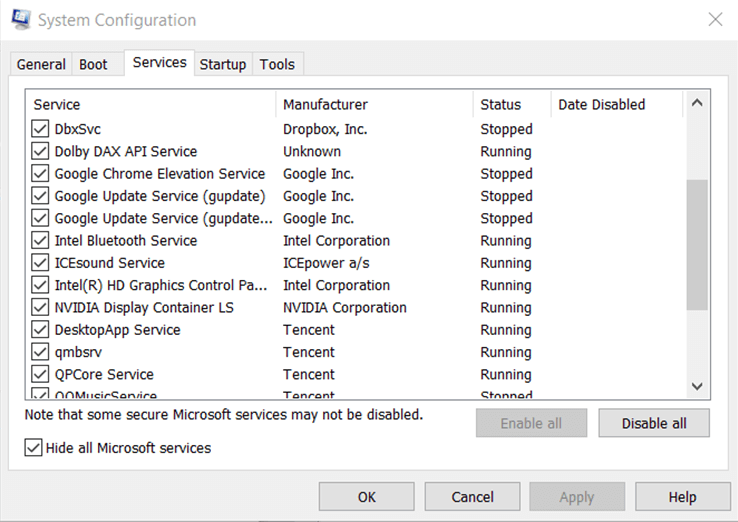Select the Dropbox, Inc. manufacturer cell
Image resolution: width=738 pixels, height=522 pixels.
point(325,129)
